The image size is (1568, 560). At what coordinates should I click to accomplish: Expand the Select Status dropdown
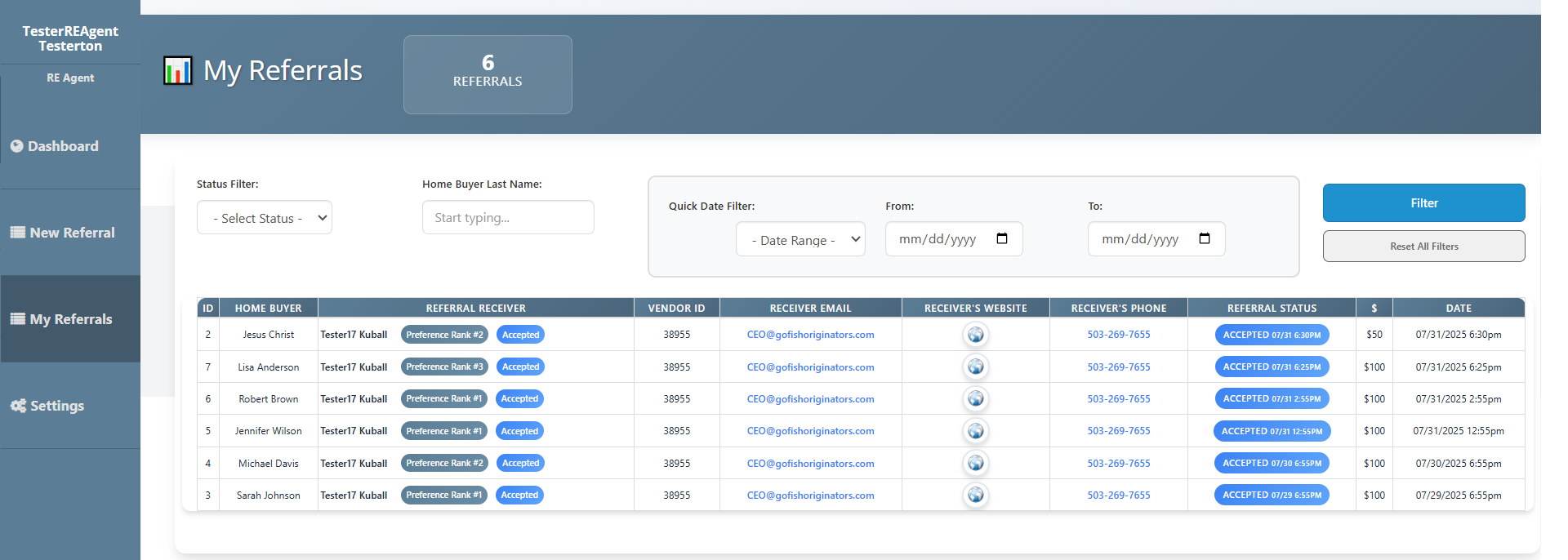265,218
